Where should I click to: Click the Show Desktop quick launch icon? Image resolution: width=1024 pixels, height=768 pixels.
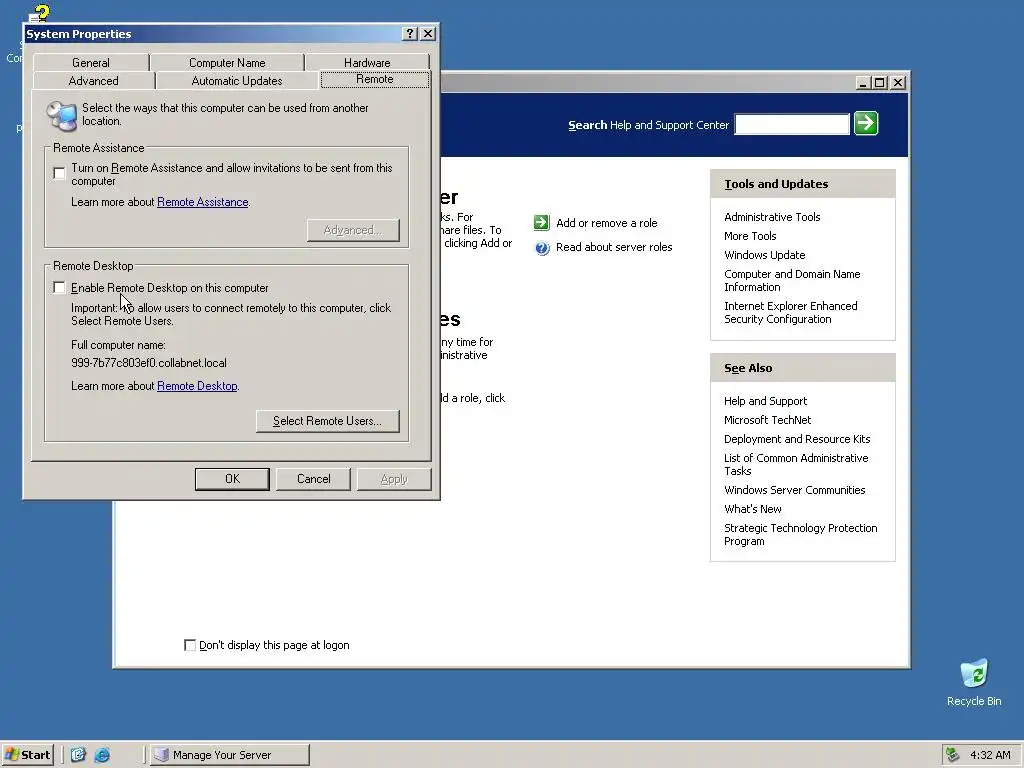click(x=78, y=755)
